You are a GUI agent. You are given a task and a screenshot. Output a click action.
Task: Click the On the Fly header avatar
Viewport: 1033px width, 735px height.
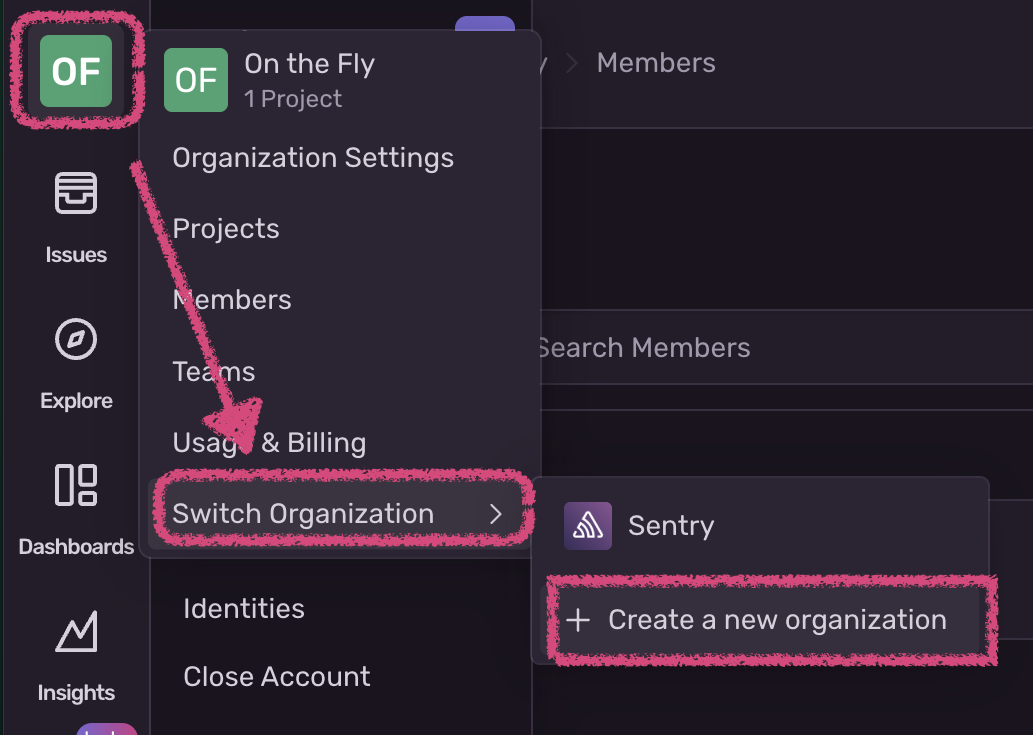(x=196, y=81)
